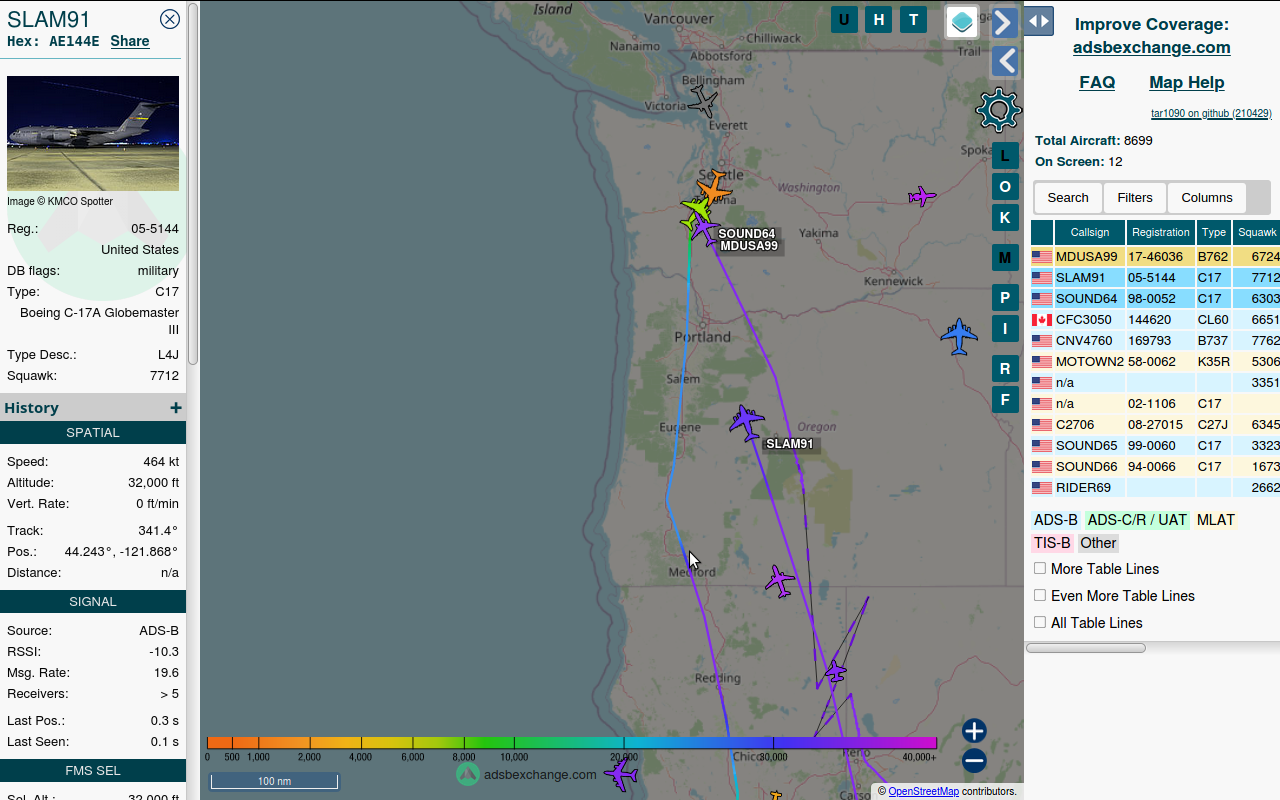Expand the History section with plus
This screenshot has width=1280, height=800.
(176, 407)
